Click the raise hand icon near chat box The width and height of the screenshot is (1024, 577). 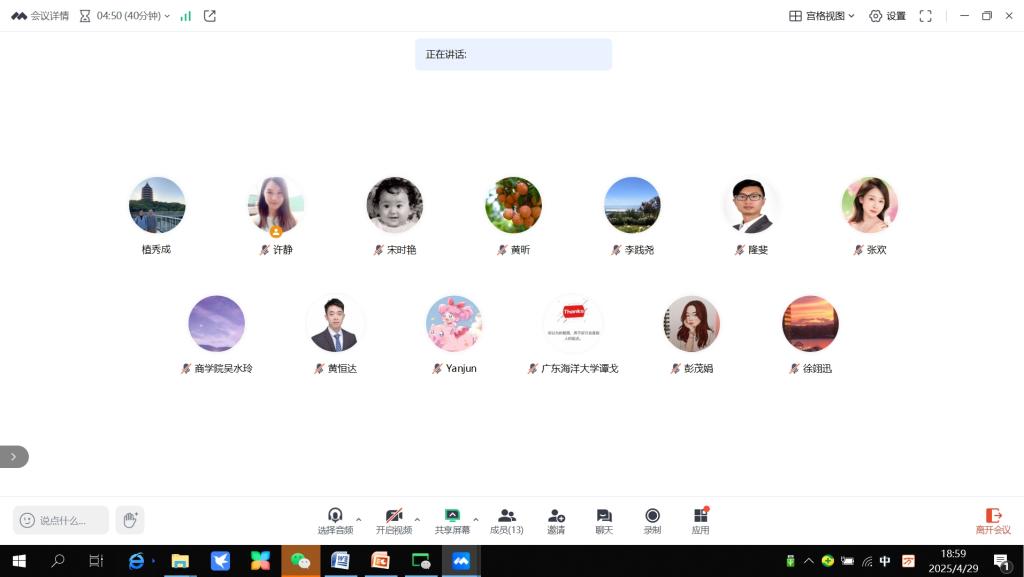coord(129,519)
